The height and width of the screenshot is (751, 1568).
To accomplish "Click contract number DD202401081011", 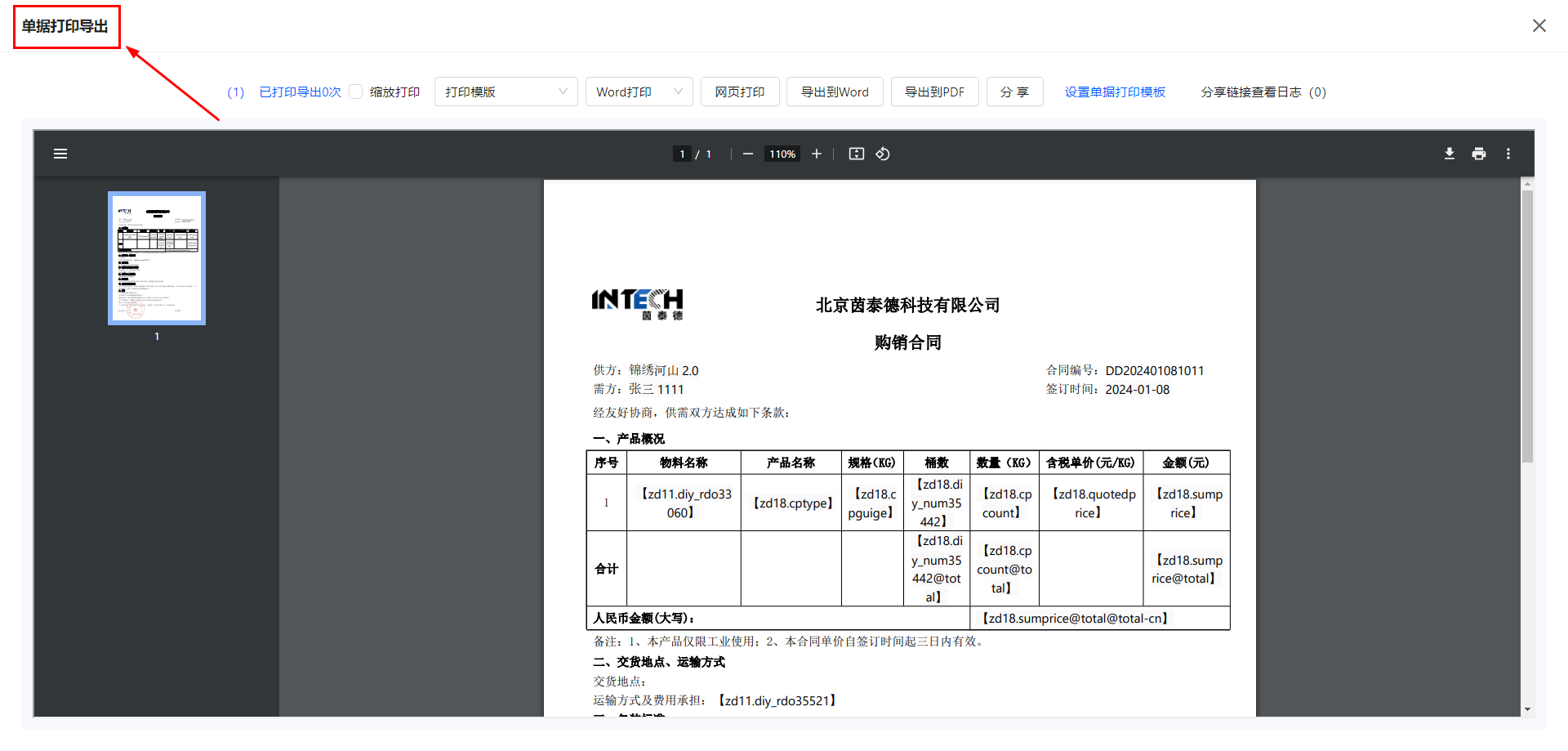I will (1155, 371).
